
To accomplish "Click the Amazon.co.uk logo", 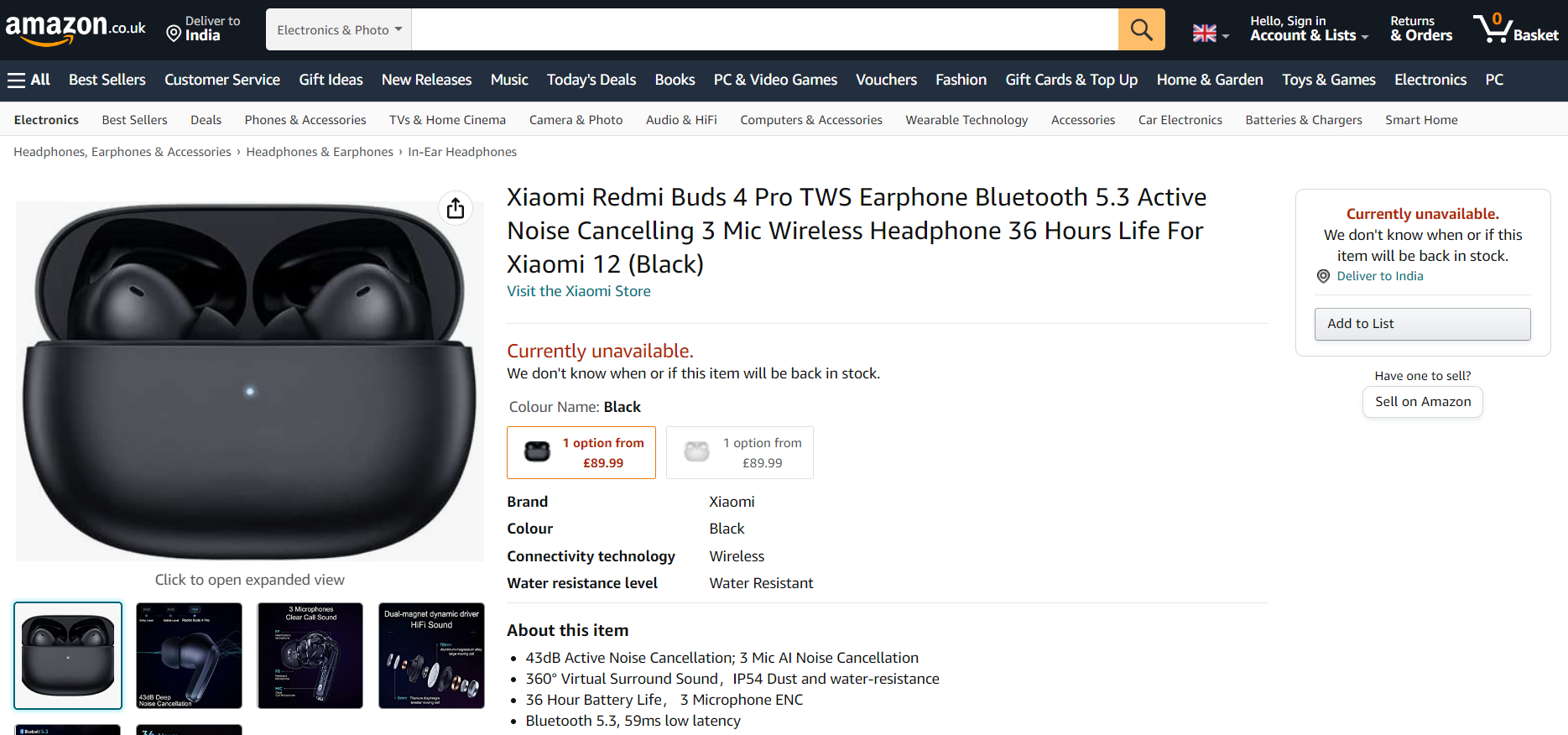I will click(x=76, y=29).
